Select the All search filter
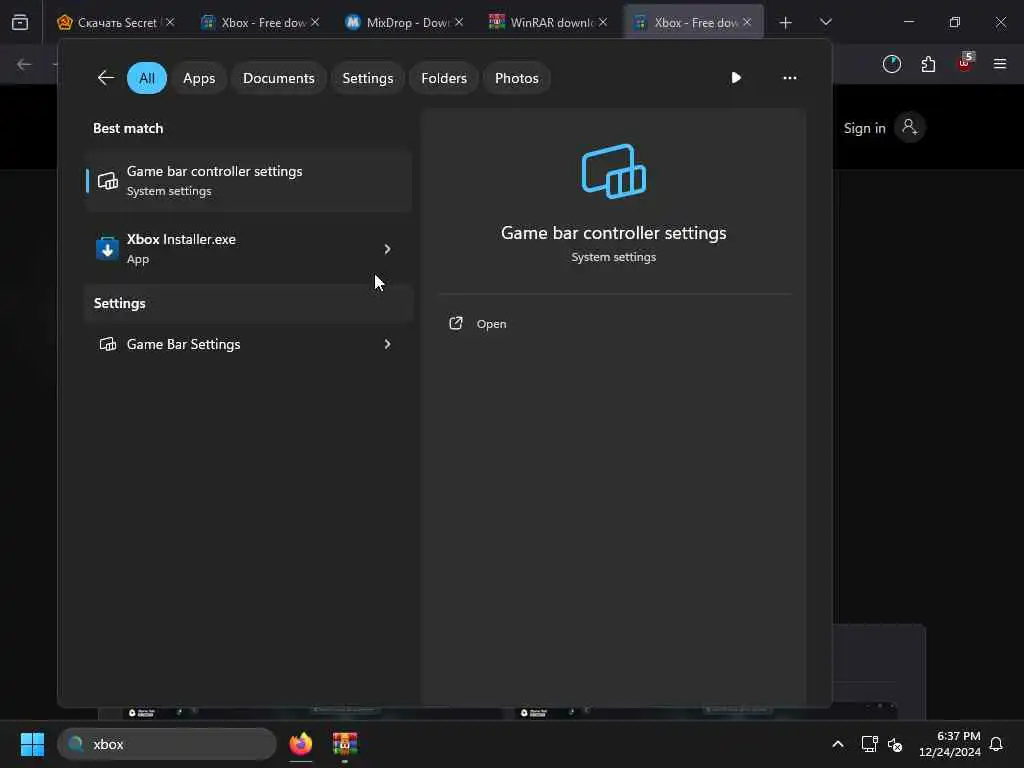This screenshot has width=1024, height=768. [x=147, y=78]
